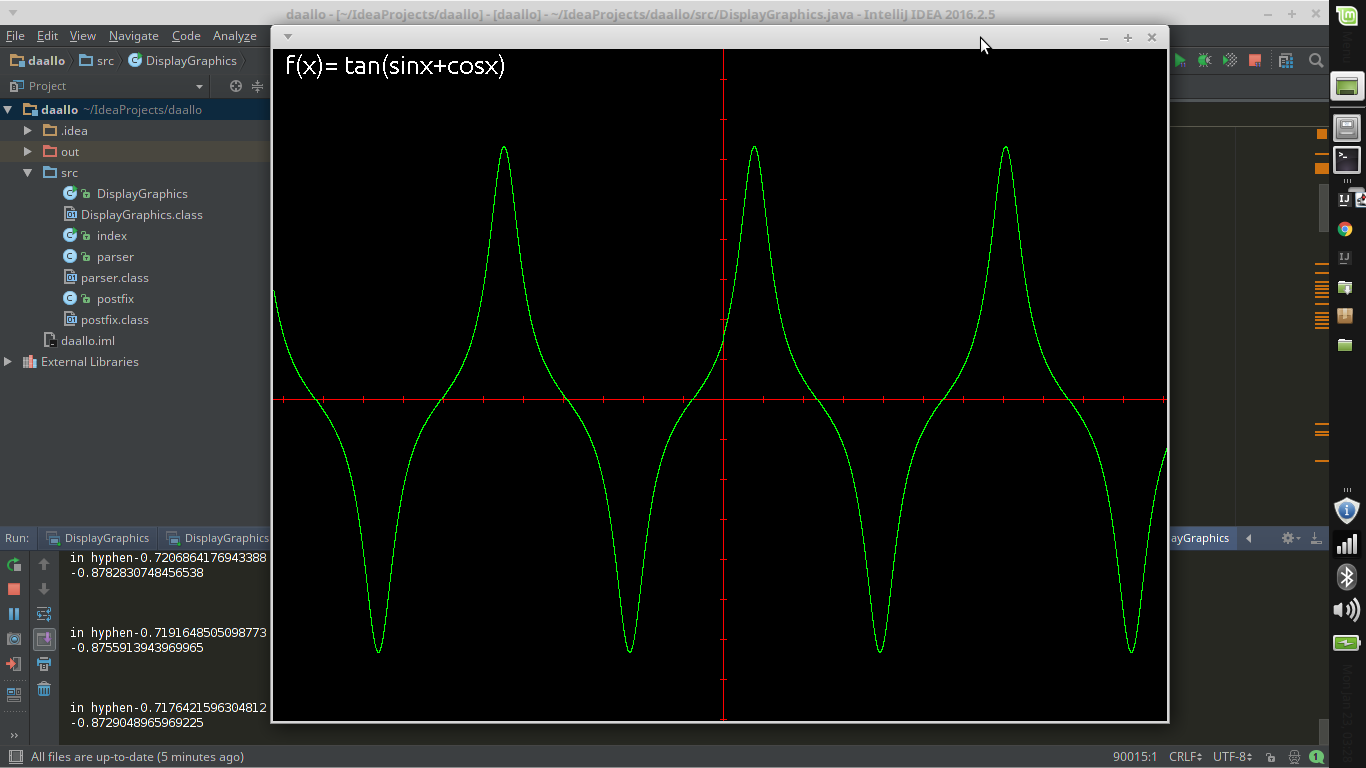
Task: Change line separator CRLF in status bar
Action: [x=1186, y=757]
